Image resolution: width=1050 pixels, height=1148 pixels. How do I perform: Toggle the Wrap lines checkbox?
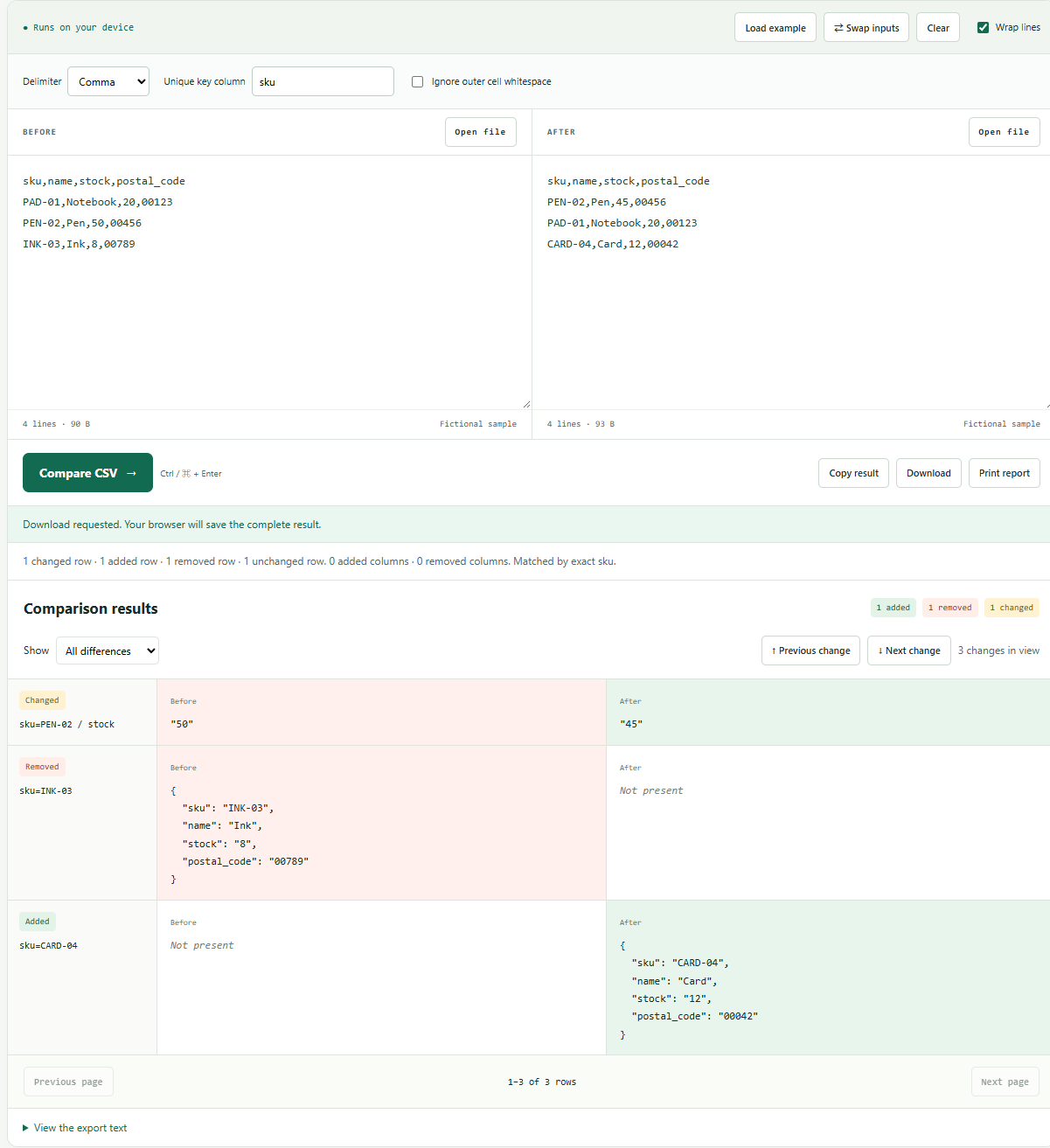point(984,27)
